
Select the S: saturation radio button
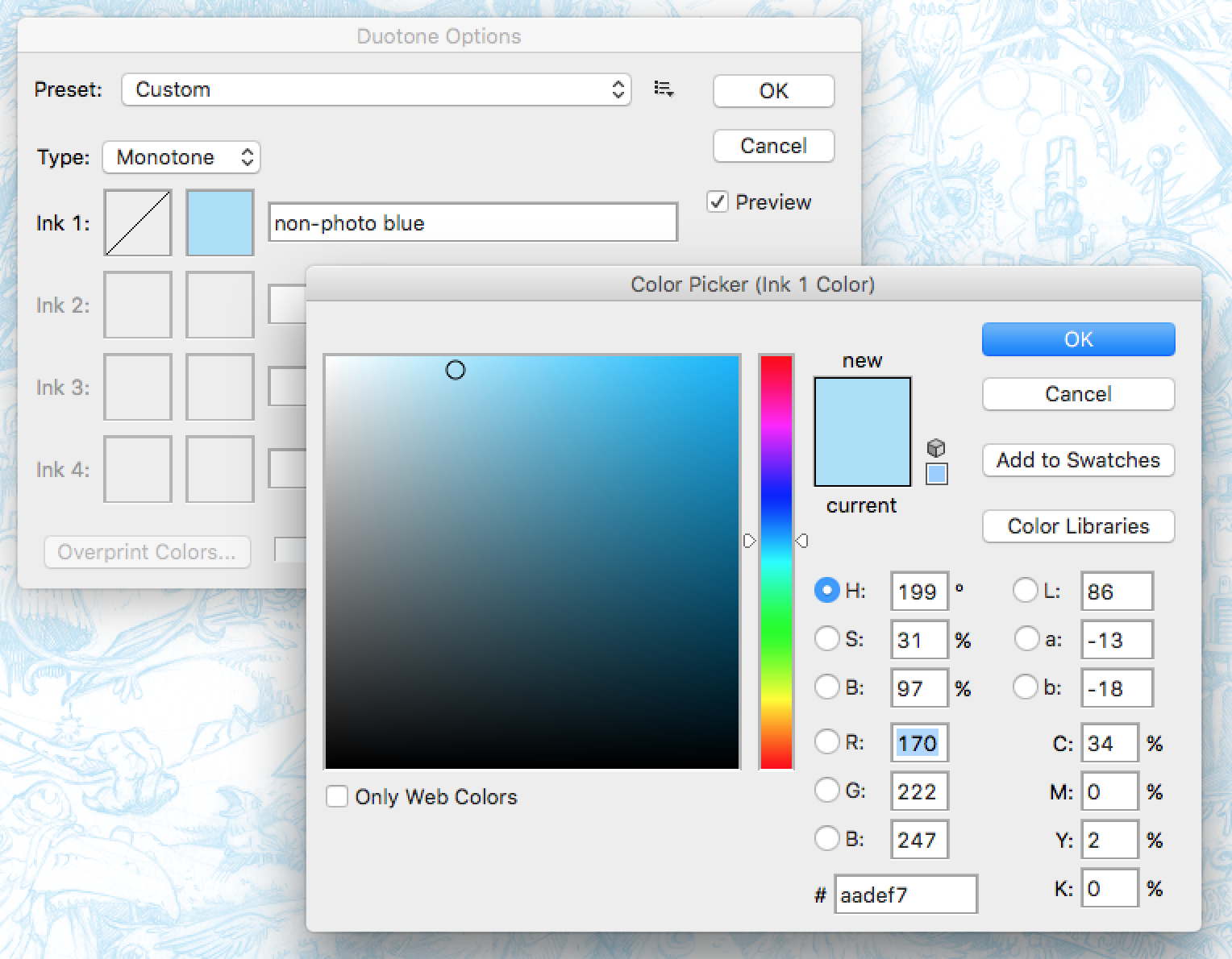click(x=827, y=639)
